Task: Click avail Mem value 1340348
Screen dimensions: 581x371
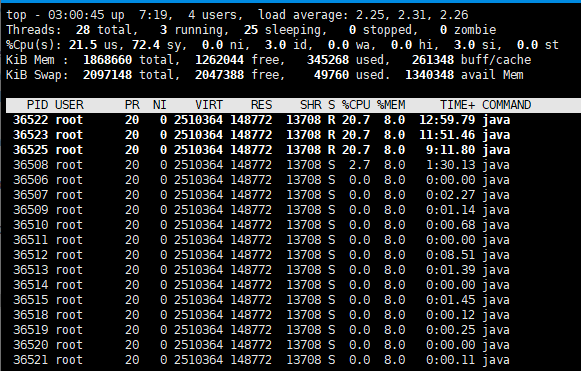Action: (429, 75)
